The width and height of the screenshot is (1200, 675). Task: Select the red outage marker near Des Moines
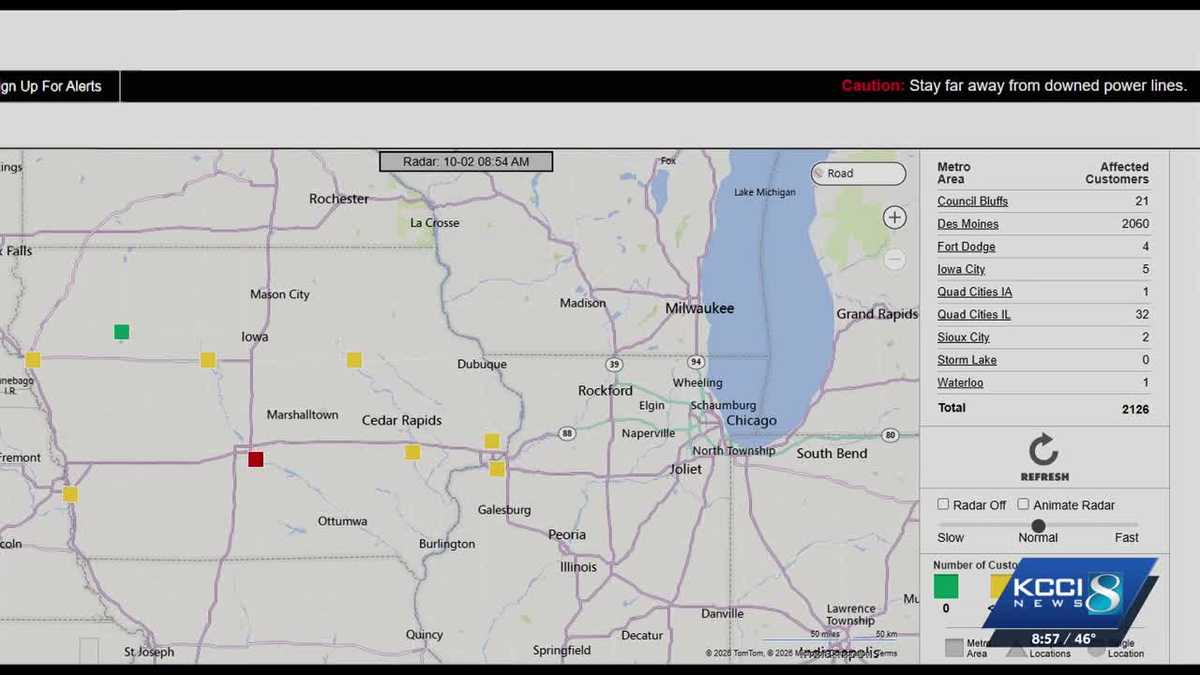[x=256, y=459]
